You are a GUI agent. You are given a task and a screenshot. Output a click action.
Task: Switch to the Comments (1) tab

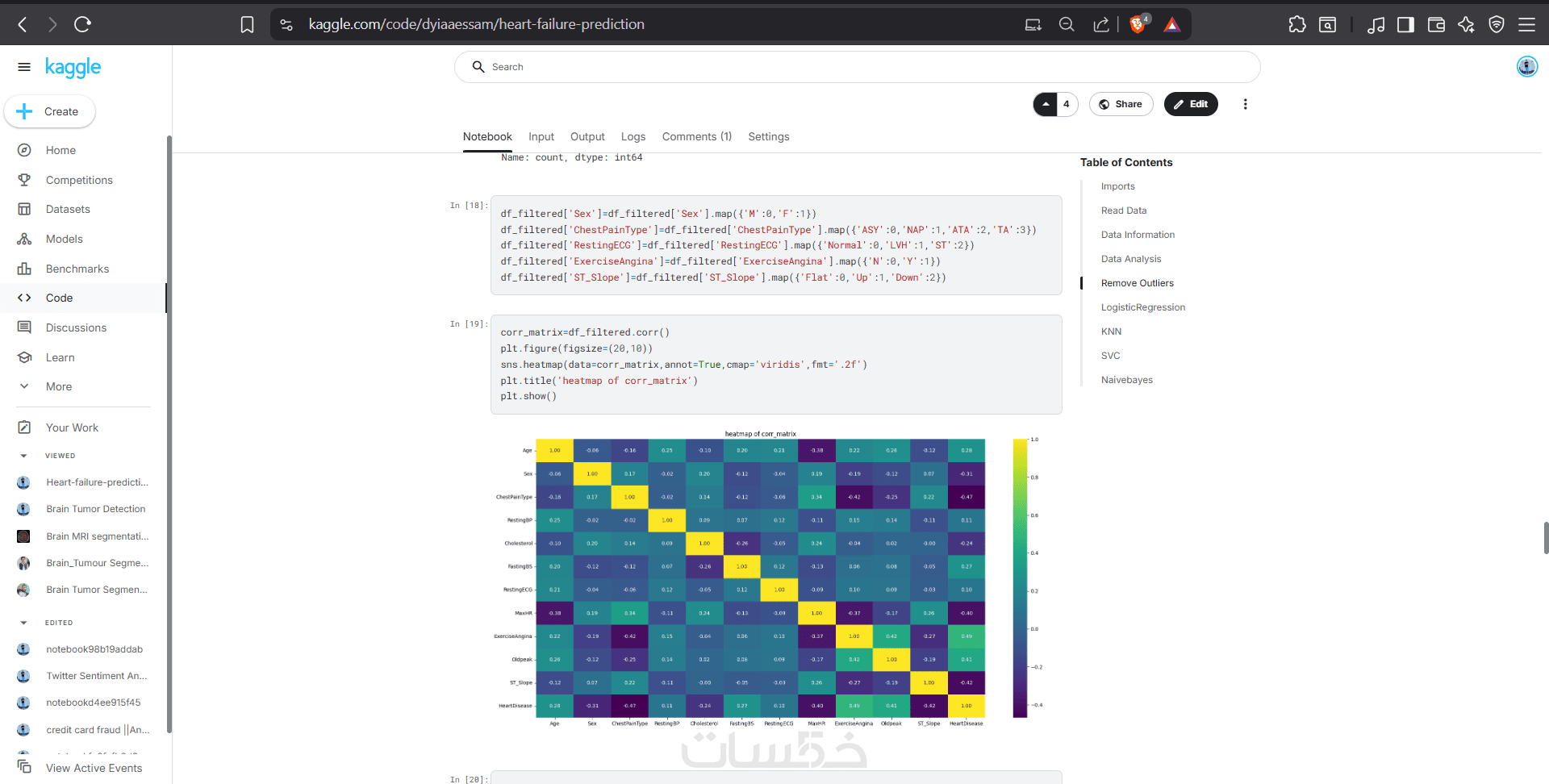(x=696, y=136)
